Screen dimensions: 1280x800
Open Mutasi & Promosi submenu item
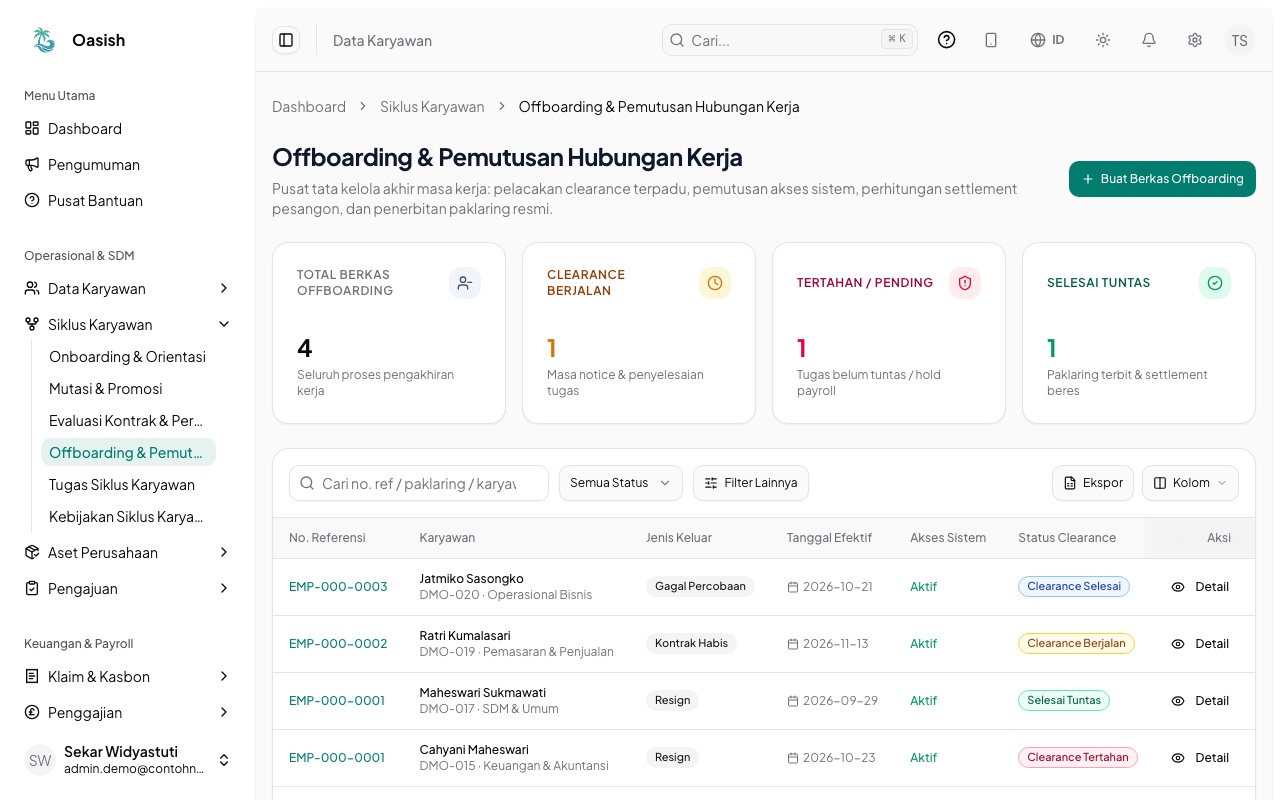coord(128,389)
